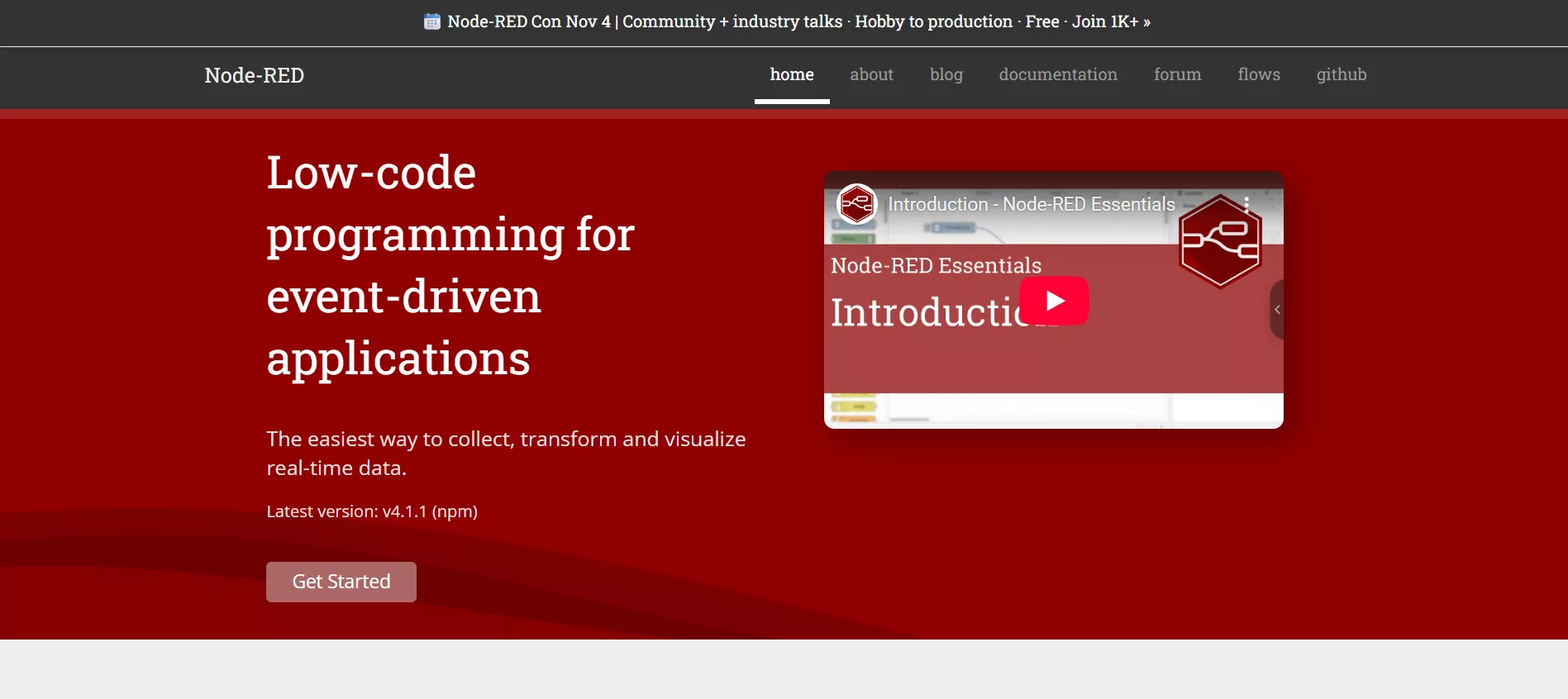Image resolution: width=1568 pixels, height=699 pixels.
Task: Open the video's three-dot options menu
Action: (x=1246, y=204)
